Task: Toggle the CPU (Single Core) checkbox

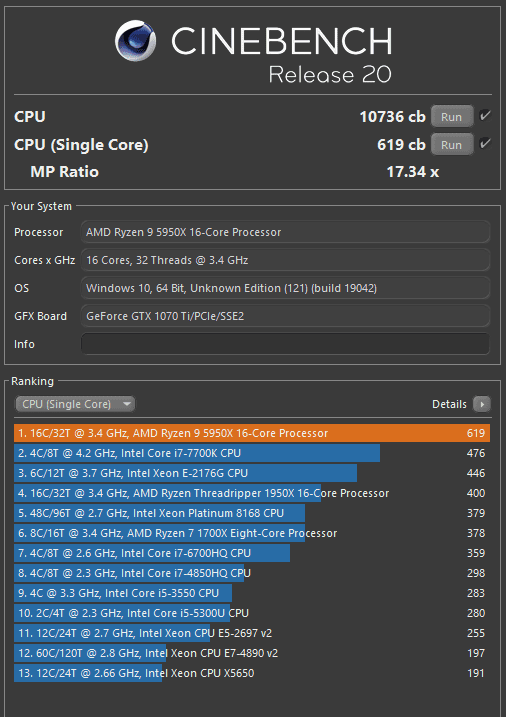Action: tap(485, 144)
